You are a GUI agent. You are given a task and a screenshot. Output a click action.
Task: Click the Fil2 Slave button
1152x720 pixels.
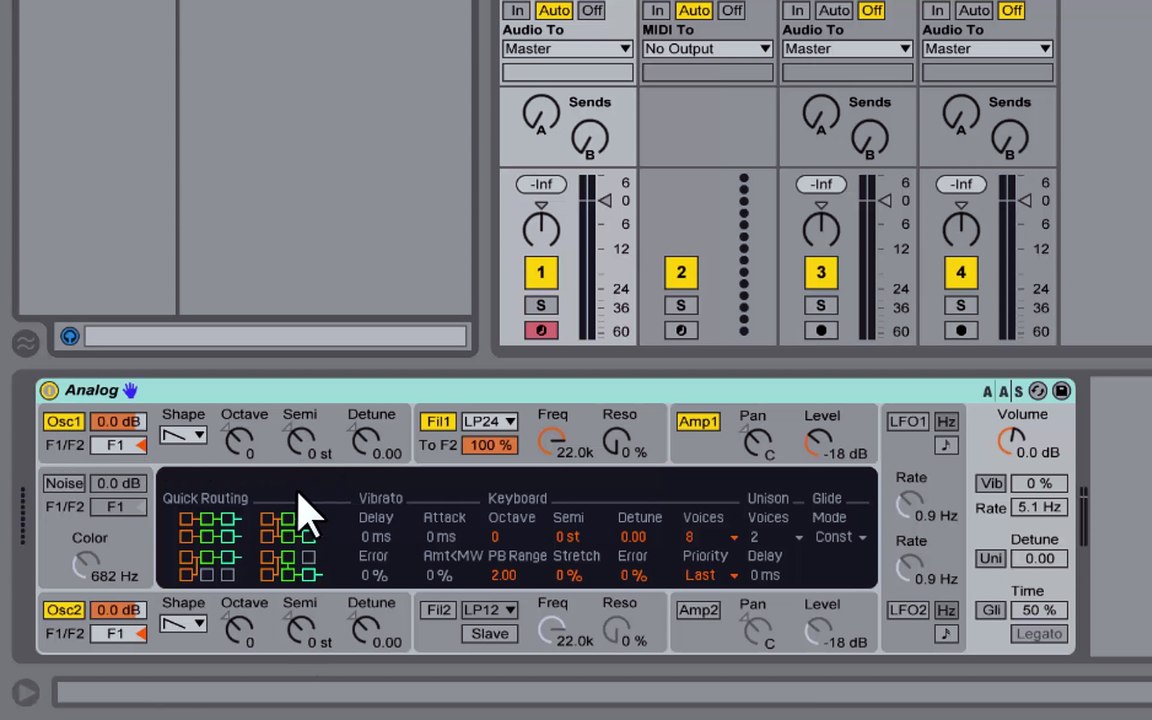[489, 634]
